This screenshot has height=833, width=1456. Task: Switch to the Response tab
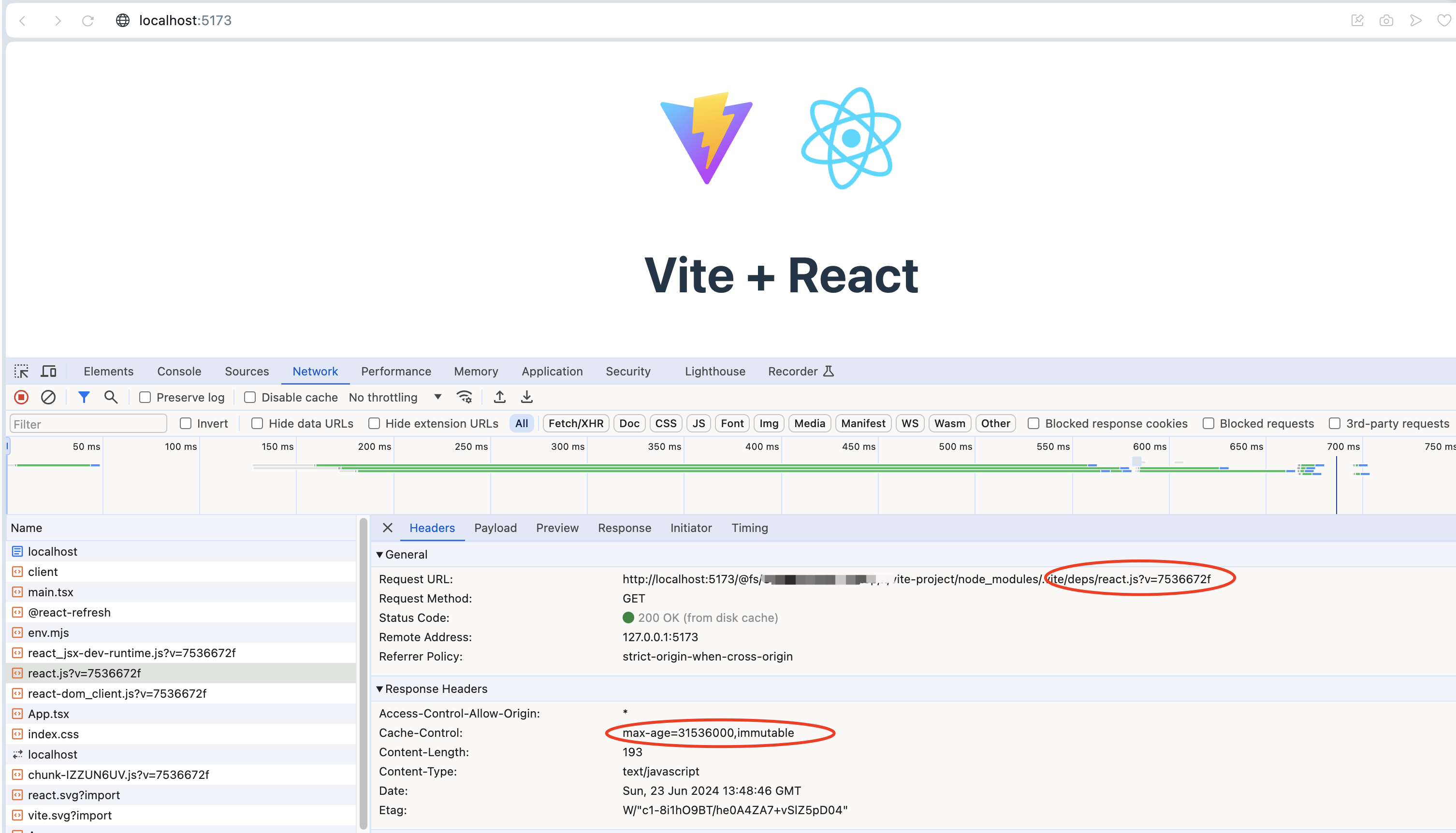625,528
